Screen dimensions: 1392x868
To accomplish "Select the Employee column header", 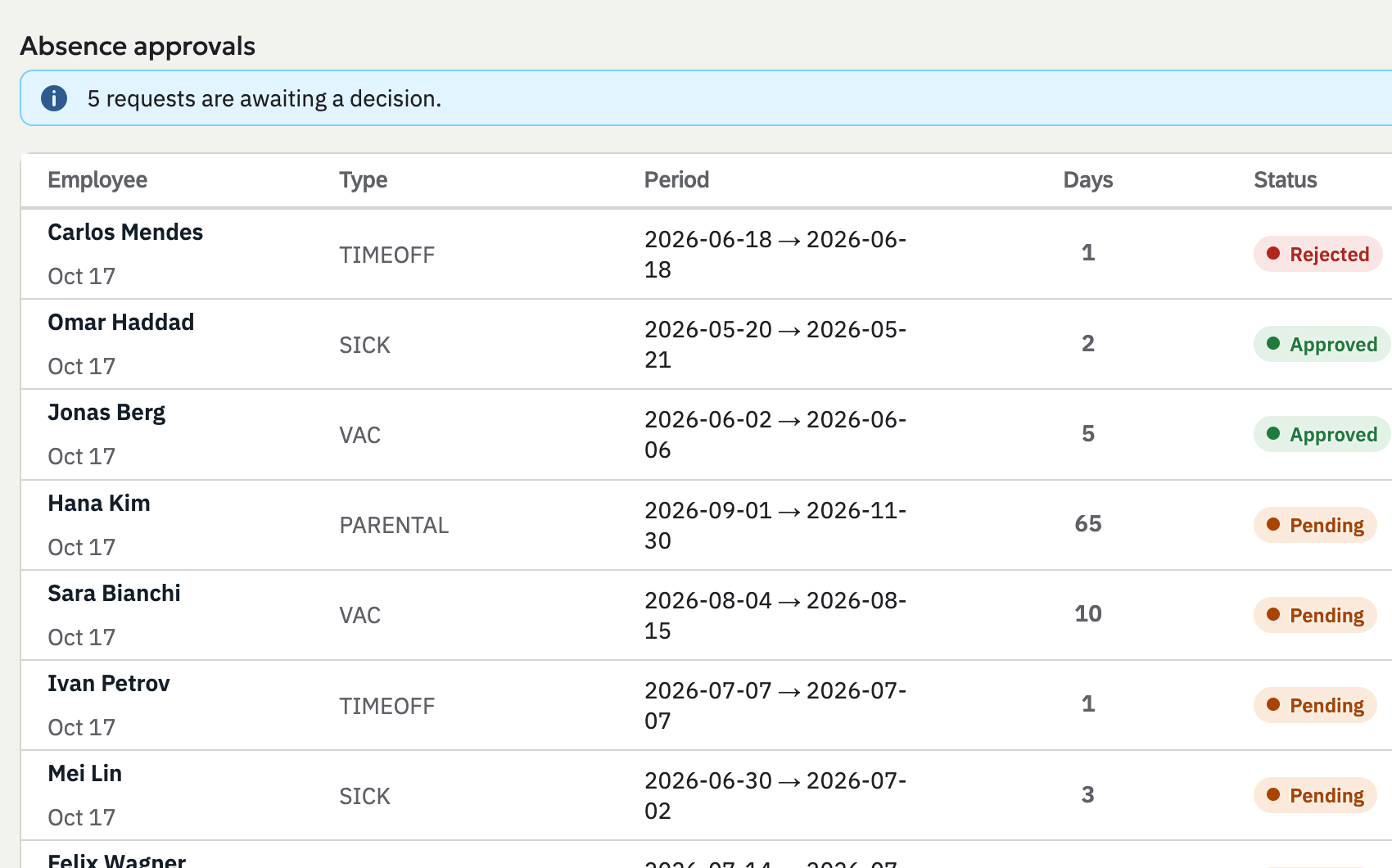I will click(97, 180).
